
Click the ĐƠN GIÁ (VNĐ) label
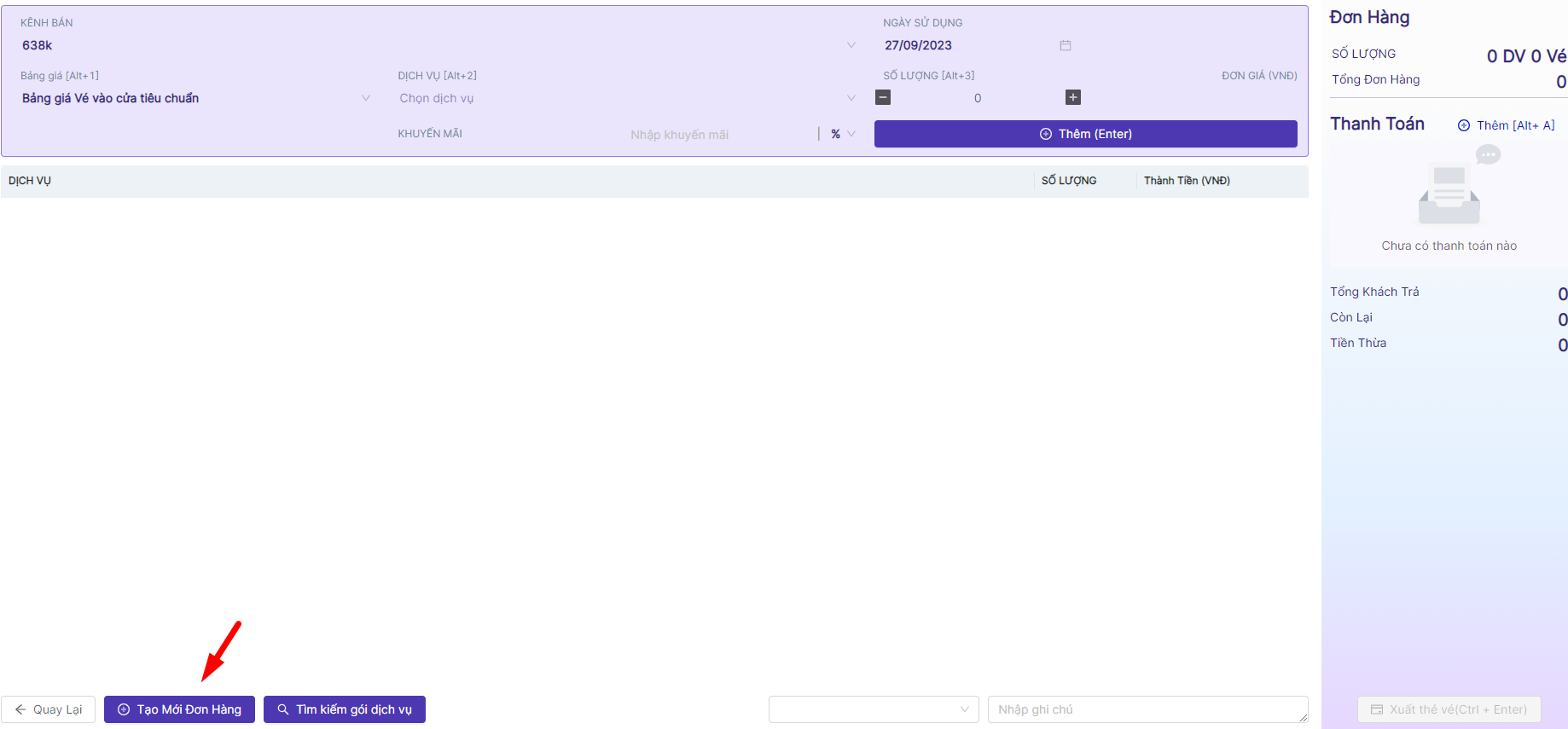click(x=1259, y=76)
